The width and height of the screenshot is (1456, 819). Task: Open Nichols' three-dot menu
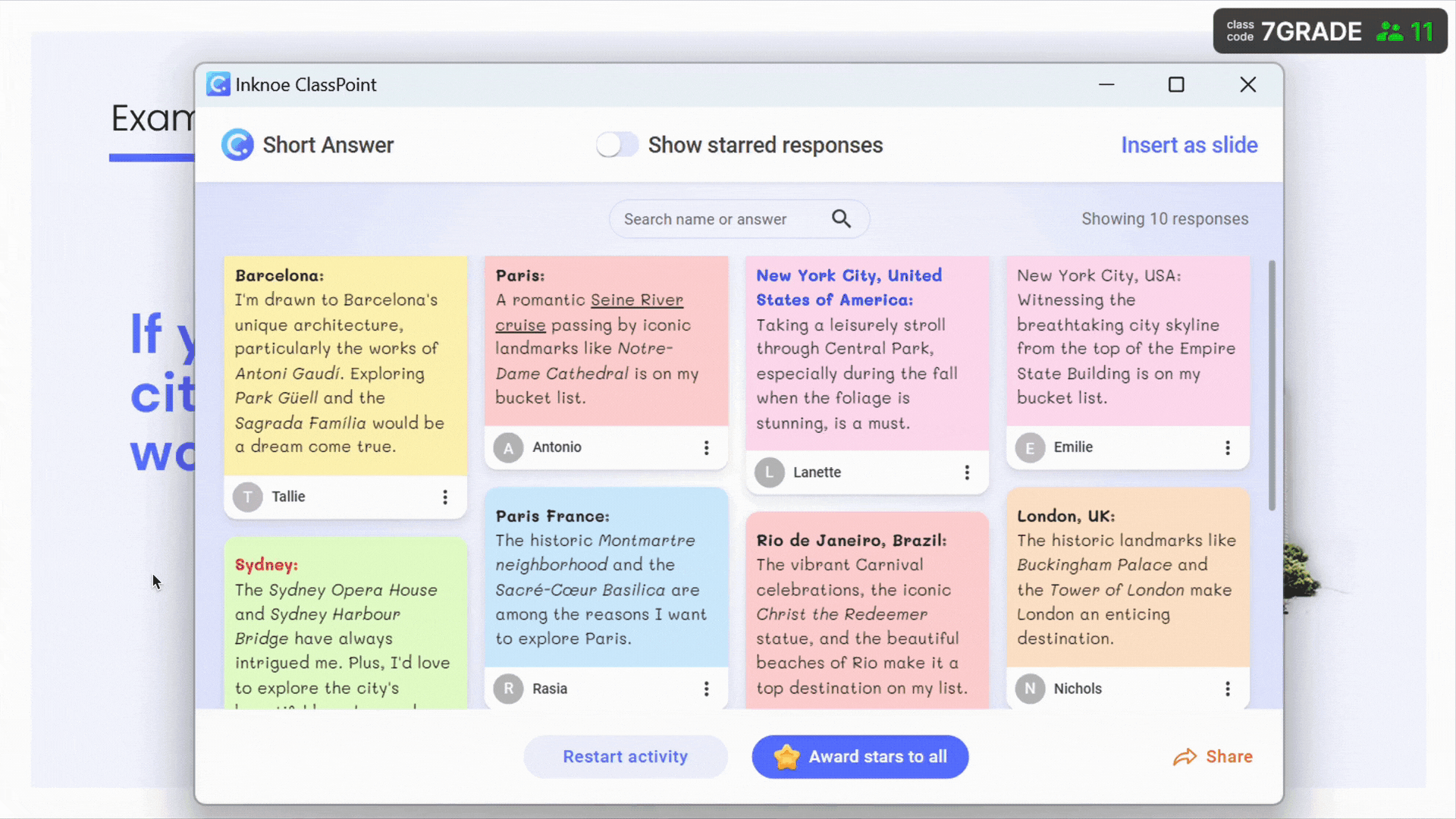click(x=1228, y=689)
